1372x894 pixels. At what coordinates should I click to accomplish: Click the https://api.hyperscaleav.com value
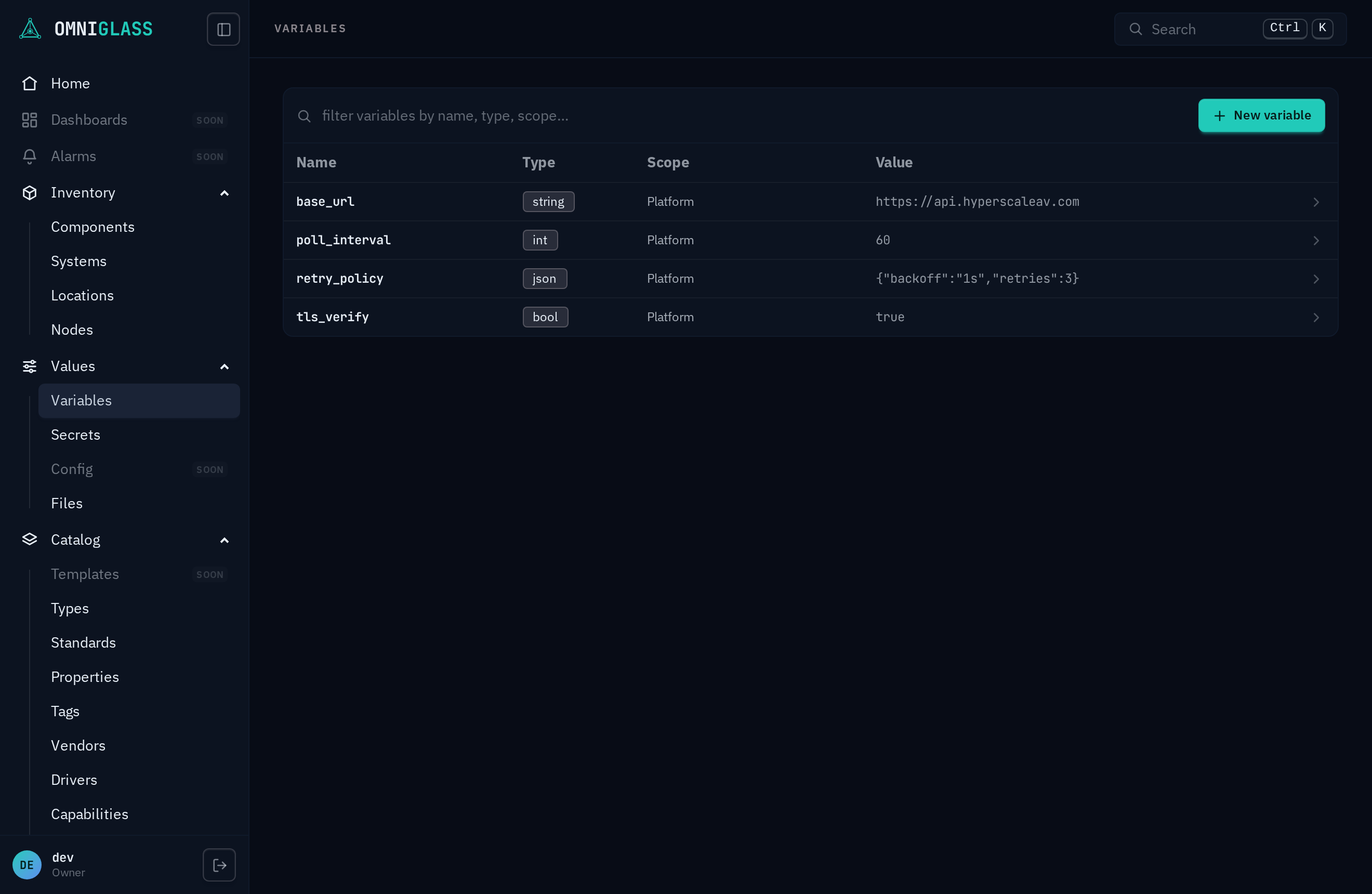pos(977,202)
